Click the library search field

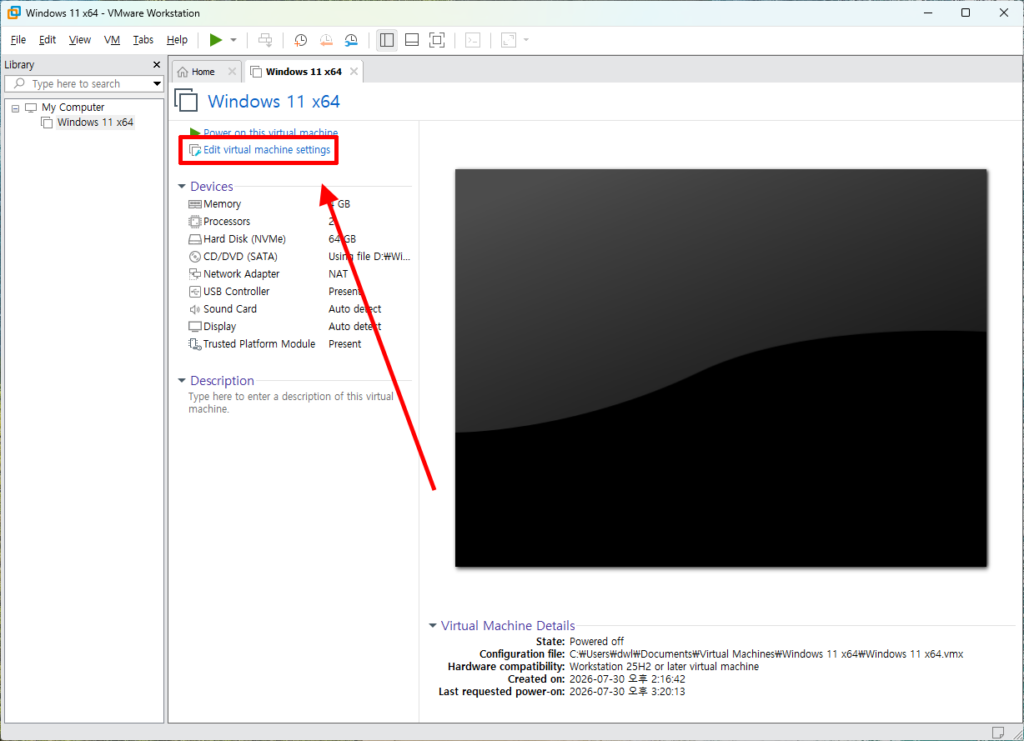[84, 84]
